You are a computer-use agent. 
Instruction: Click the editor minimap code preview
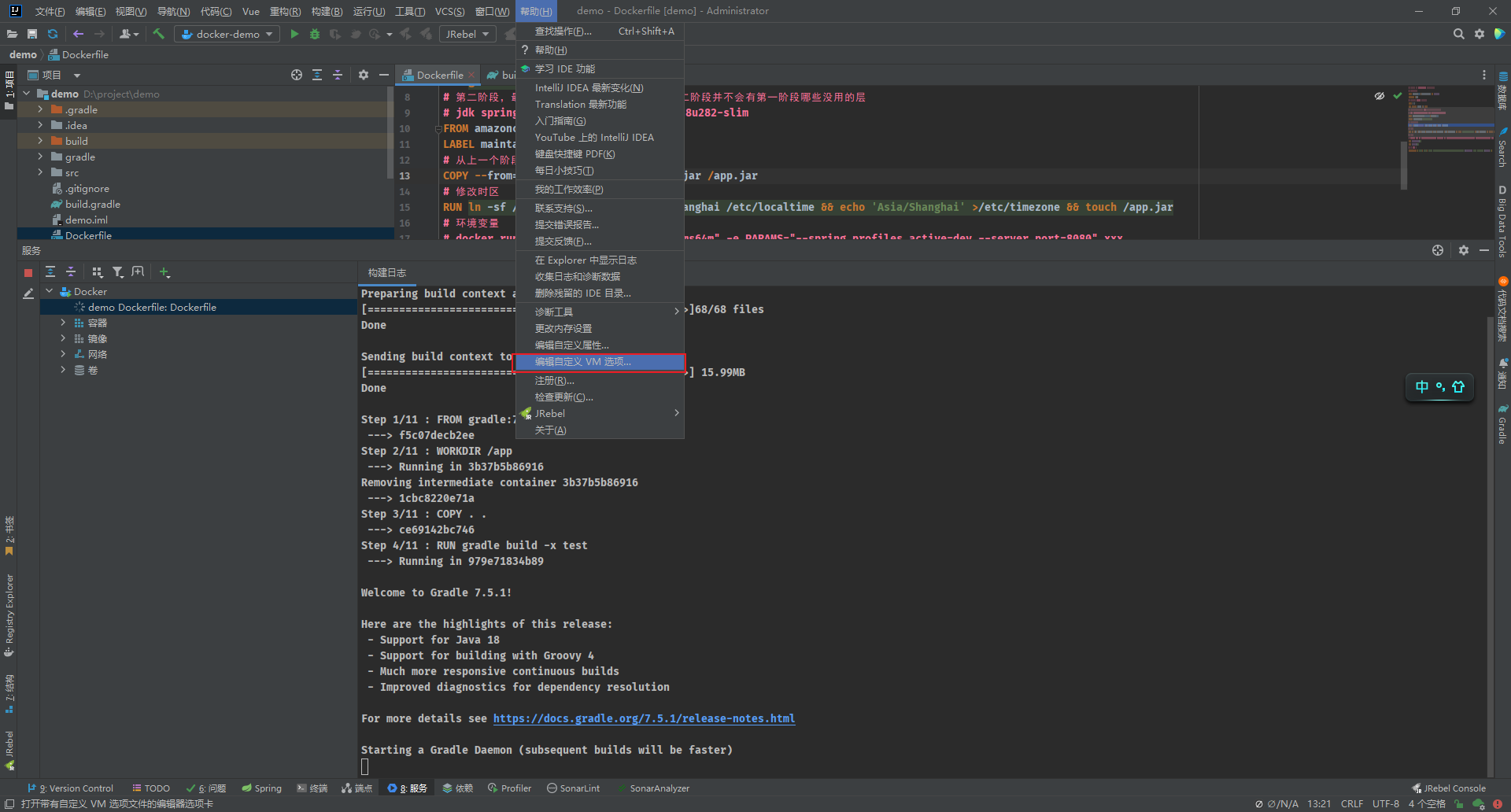[1450, 120]
